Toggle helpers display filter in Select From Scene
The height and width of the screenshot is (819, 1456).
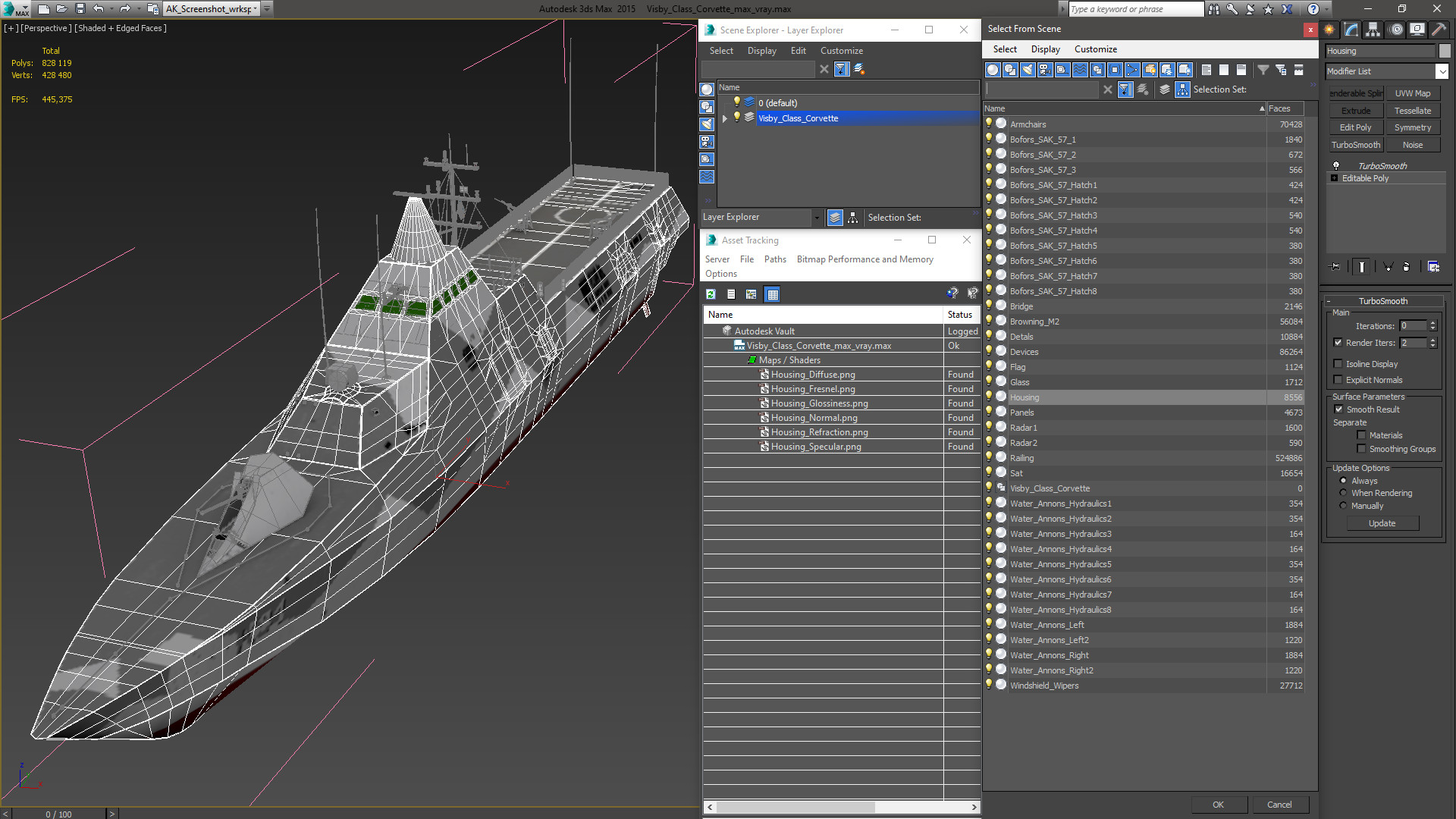(1062, 70)
